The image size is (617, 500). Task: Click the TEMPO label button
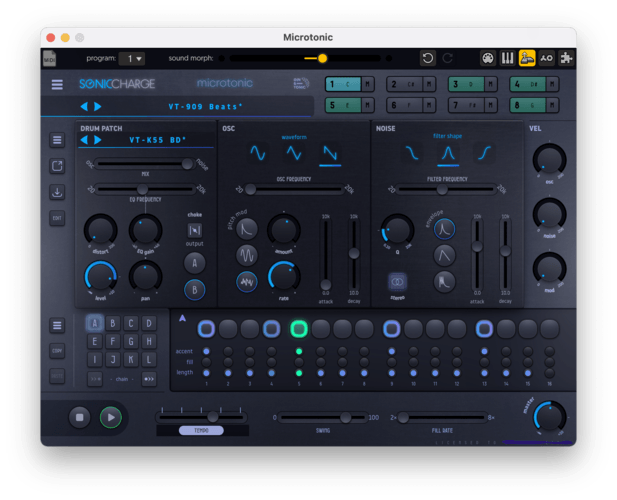(x=201, y=431)
